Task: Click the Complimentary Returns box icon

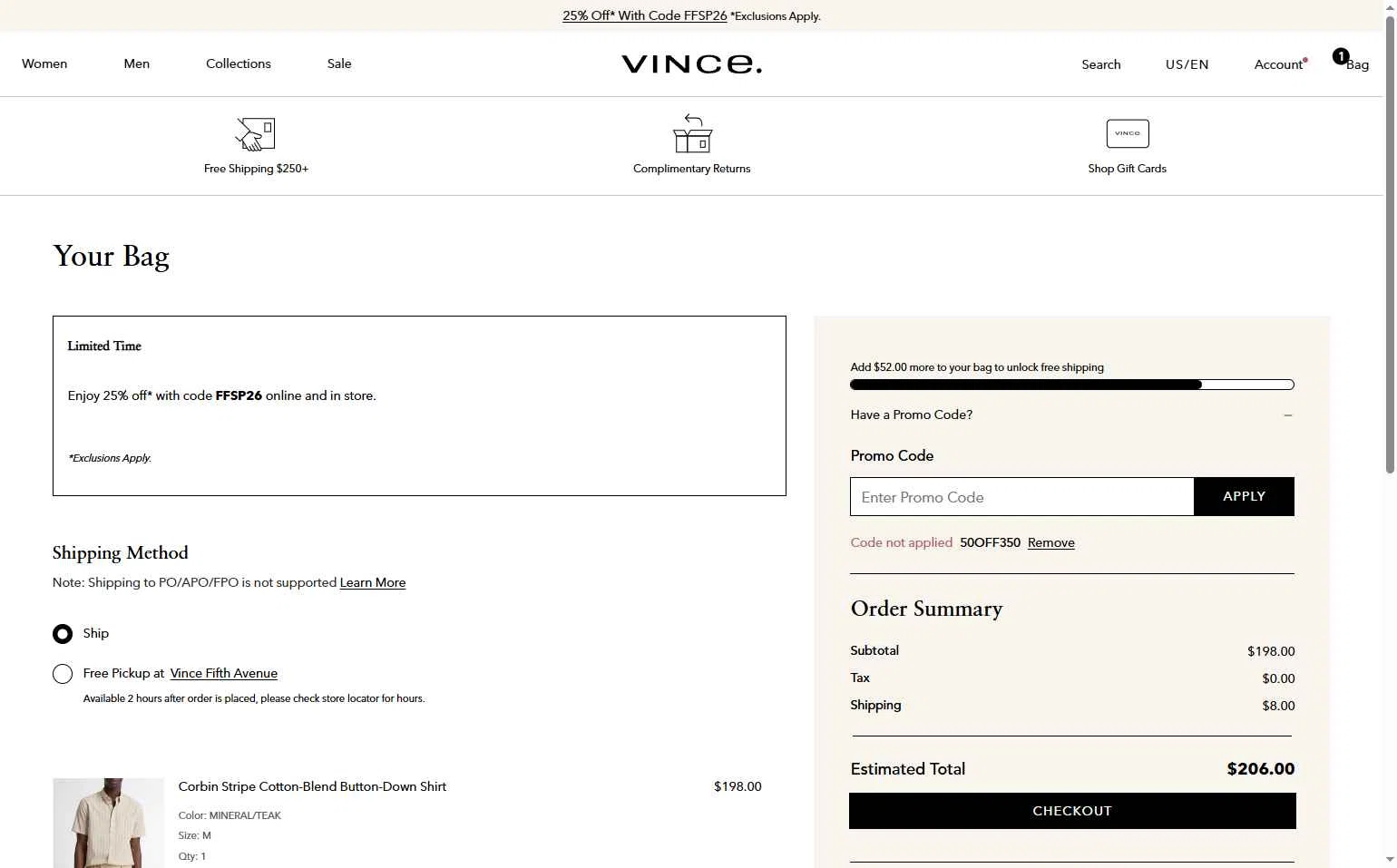Action: 692,133
